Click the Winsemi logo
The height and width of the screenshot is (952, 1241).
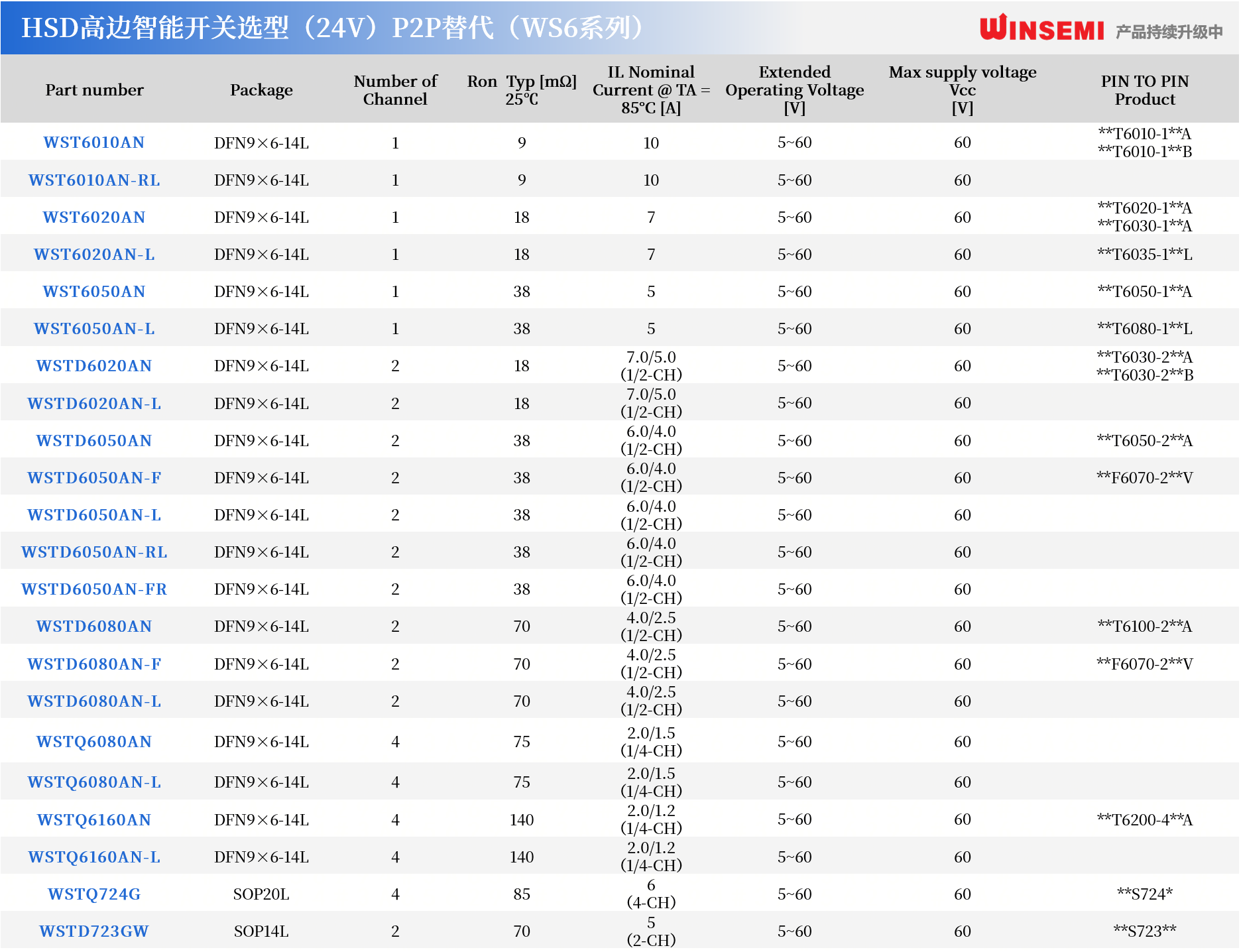pos(1041,29)
